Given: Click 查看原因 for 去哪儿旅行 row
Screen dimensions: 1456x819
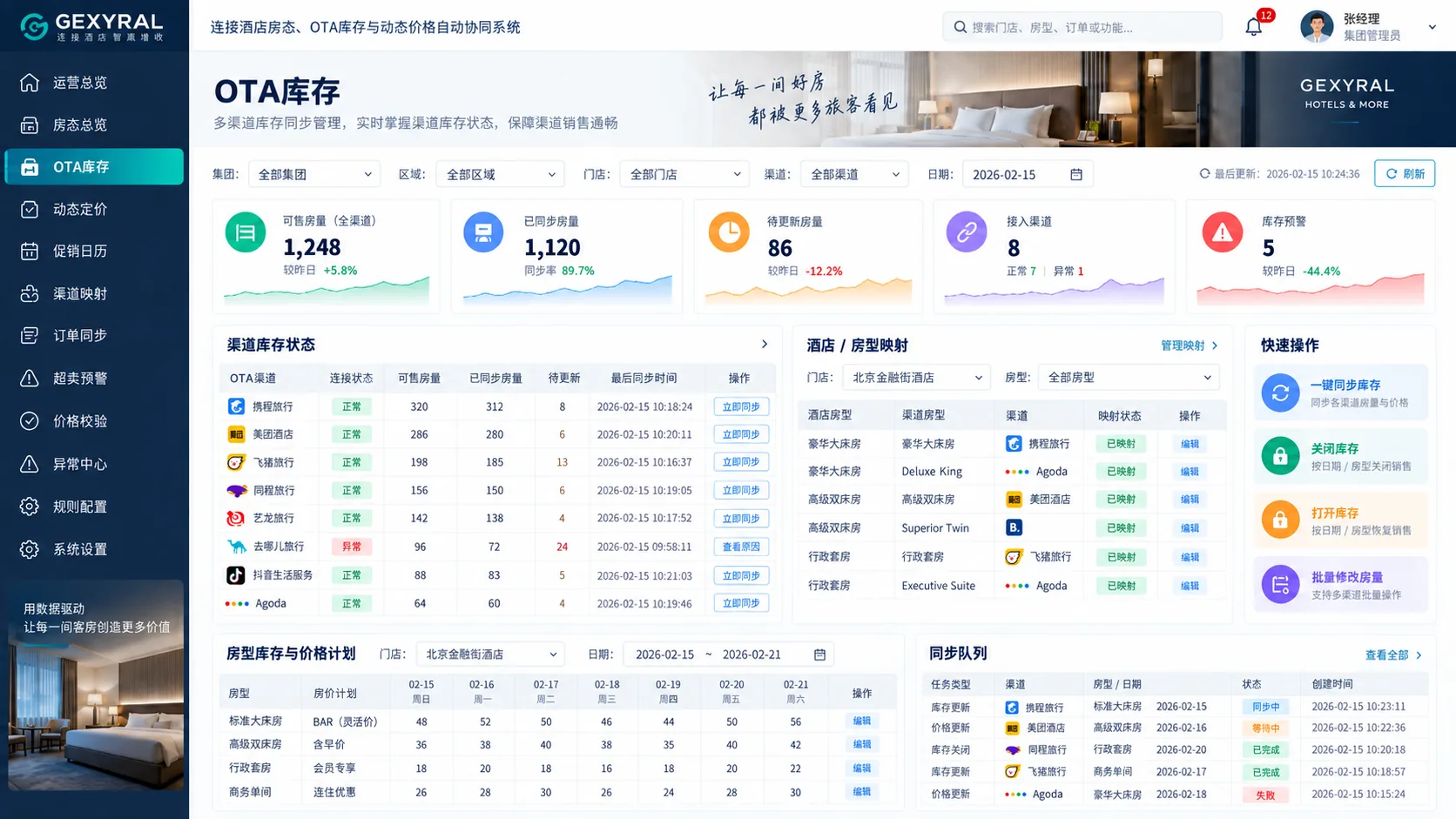Looking at the screenshot, I should click(741, 547).
